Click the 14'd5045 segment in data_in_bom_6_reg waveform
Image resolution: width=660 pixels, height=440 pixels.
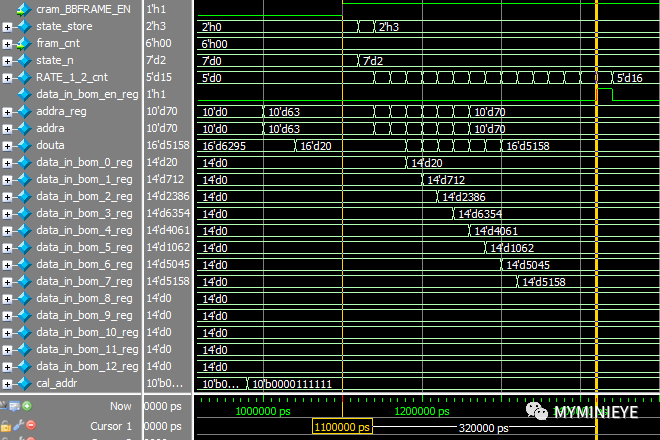[528, 265]
